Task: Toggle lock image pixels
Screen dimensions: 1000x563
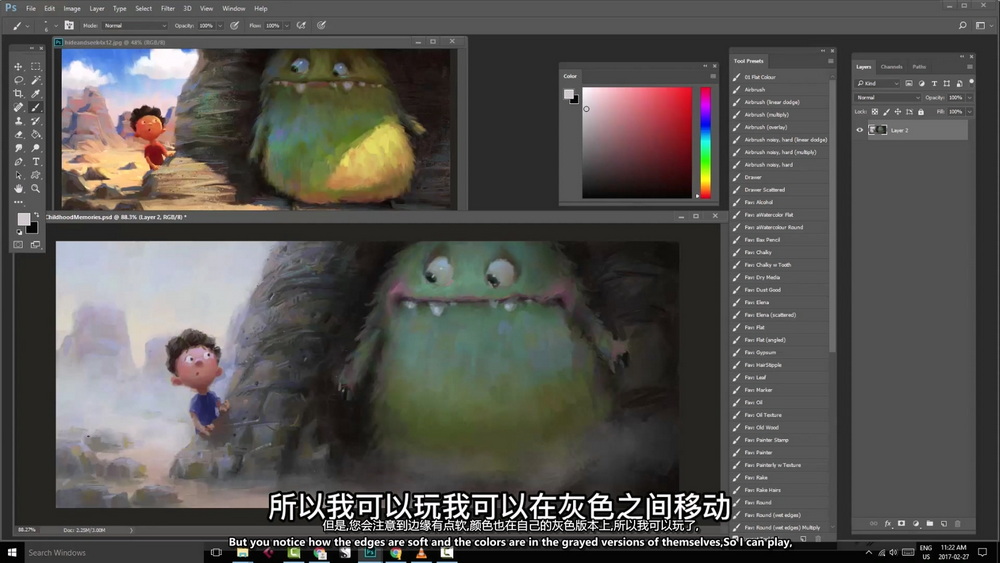Action: (886, 112)
